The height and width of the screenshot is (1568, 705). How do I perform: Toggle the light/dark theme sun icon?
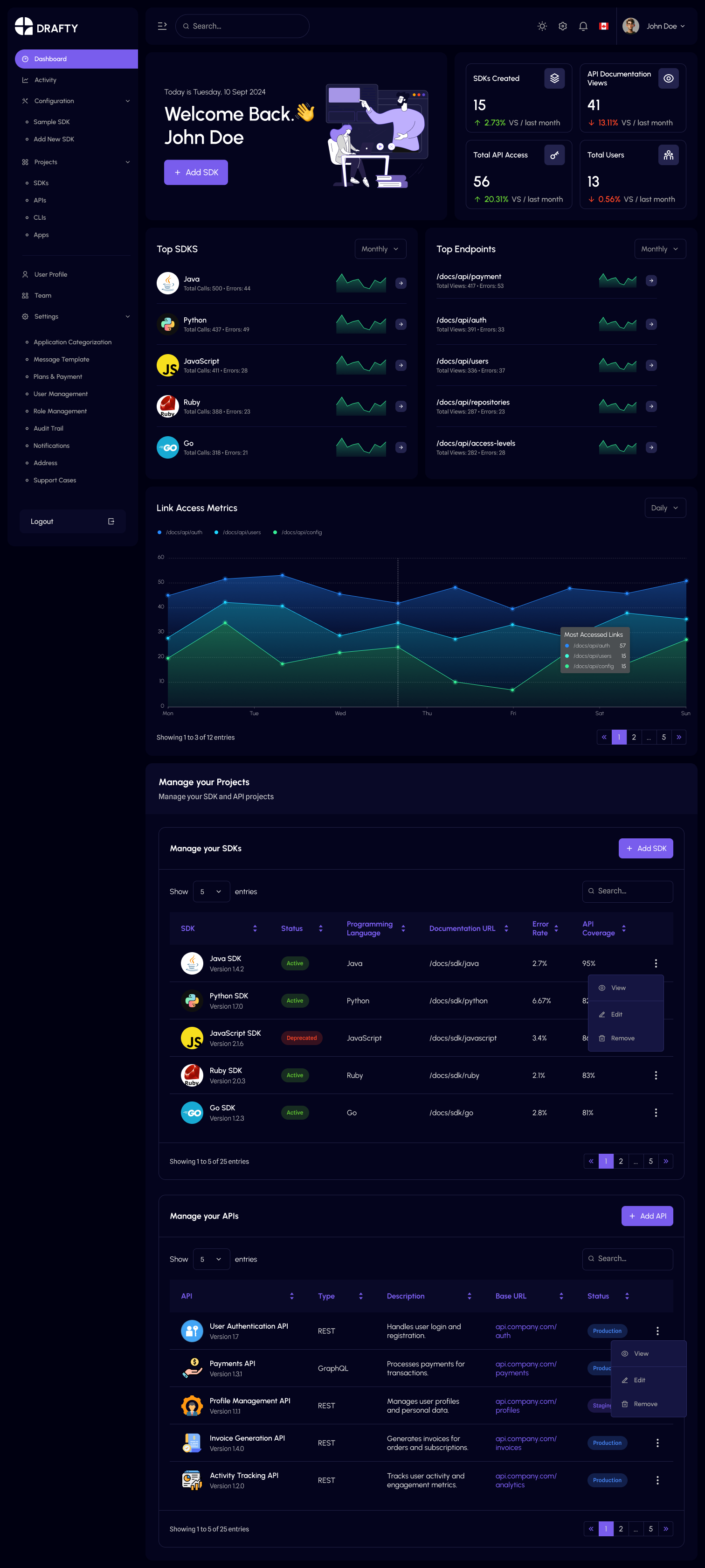(x=542, y=26)
